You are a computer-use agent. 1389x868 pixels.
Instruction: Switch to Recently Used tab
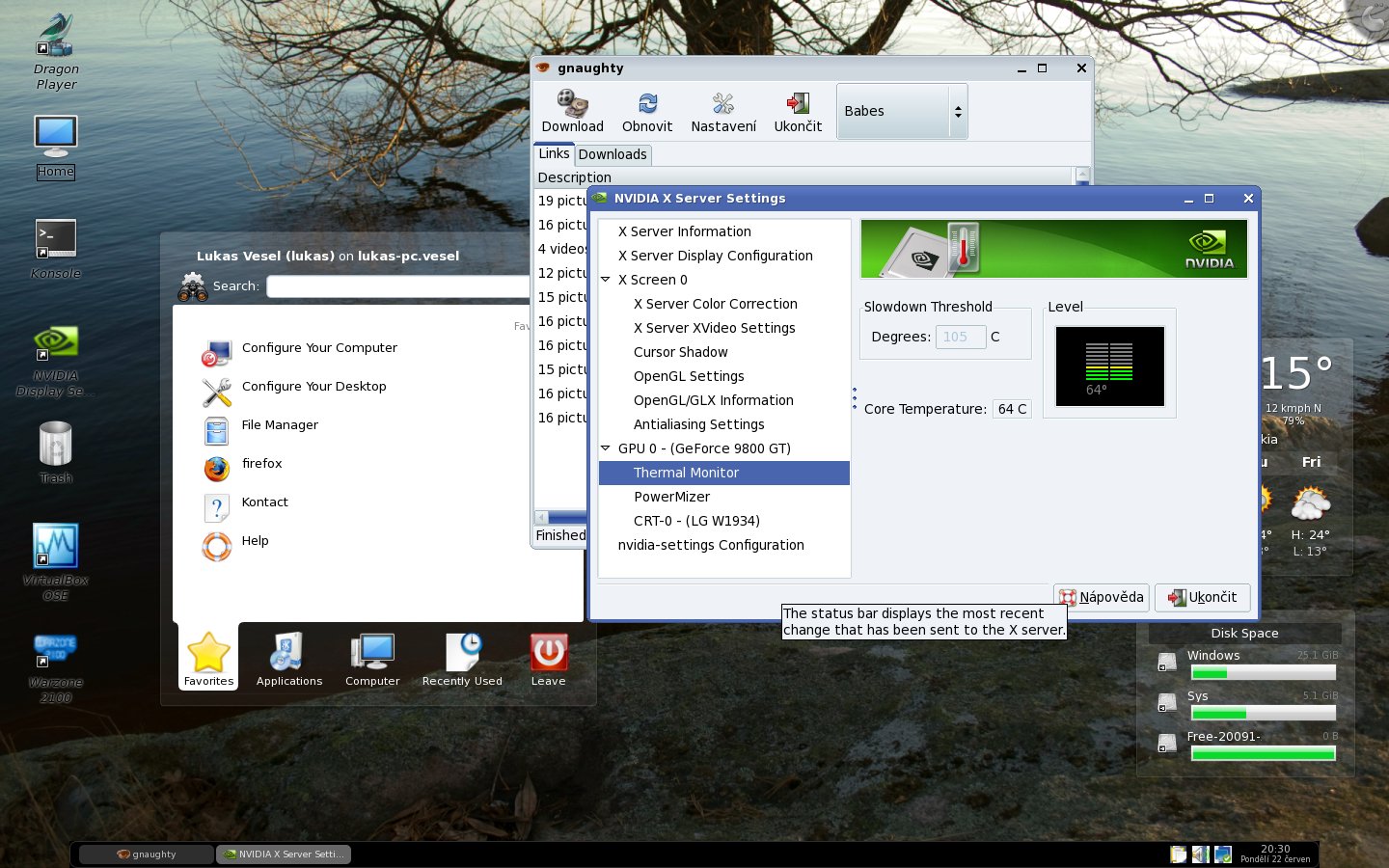(x=462, y=659)
